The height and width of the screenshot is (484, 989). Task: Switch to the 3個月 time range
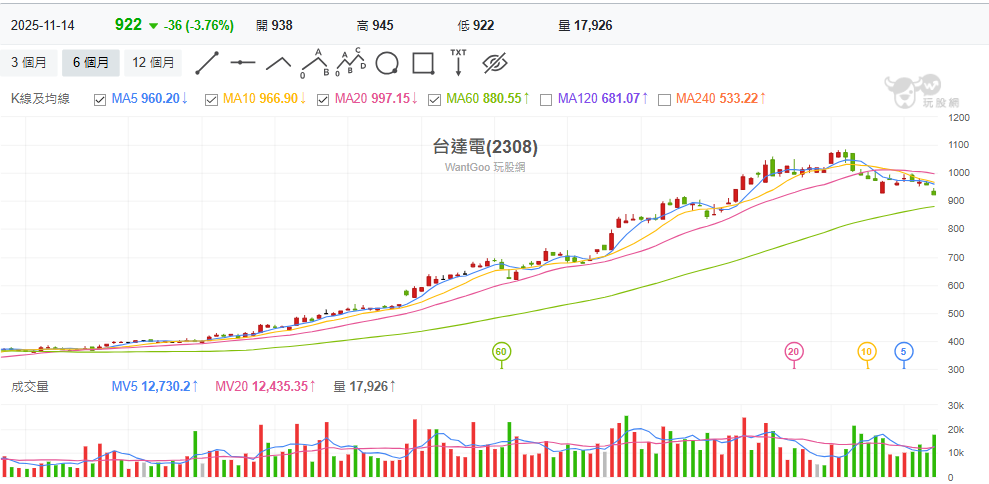click(x=29, y=63)
